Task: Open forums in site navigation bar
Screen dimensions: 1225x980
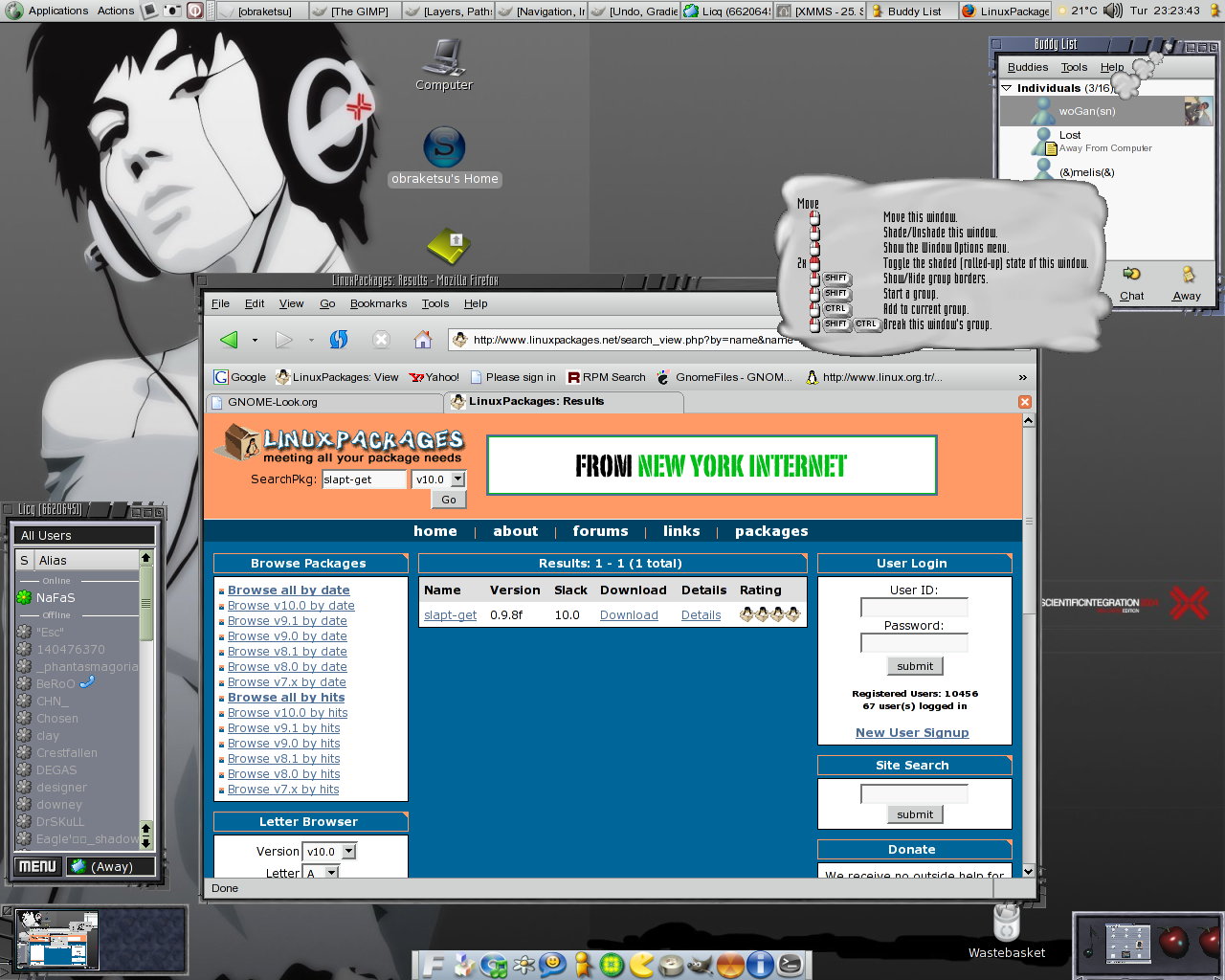Action: (600, 531)
